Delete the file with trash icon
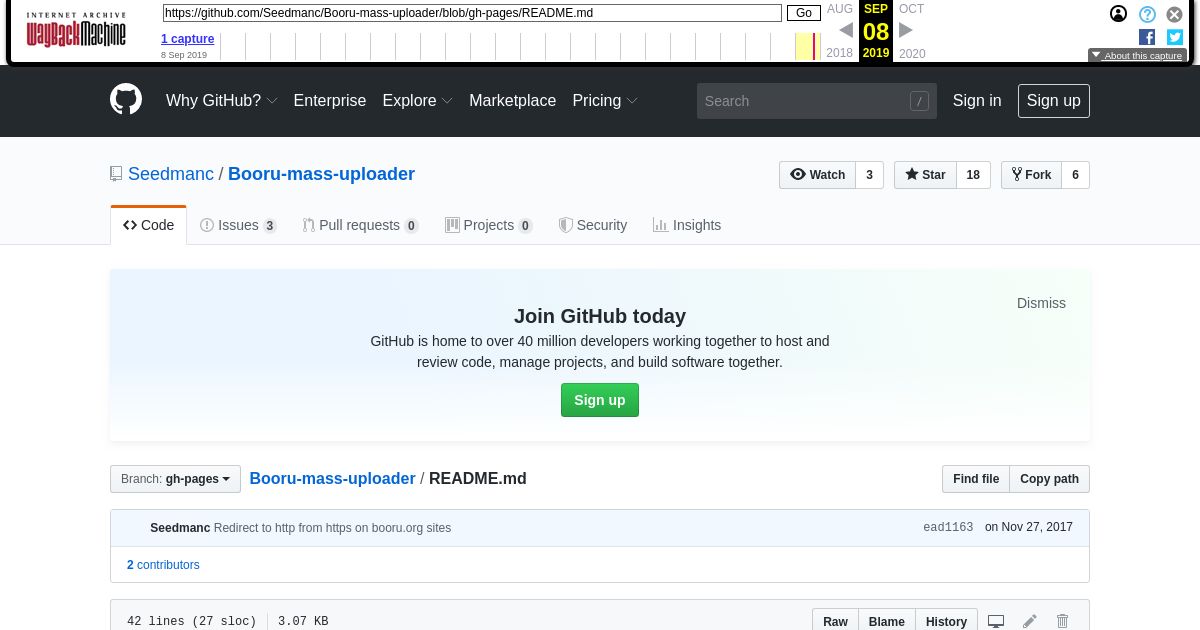The image size is (1200, 630). 1063,621
